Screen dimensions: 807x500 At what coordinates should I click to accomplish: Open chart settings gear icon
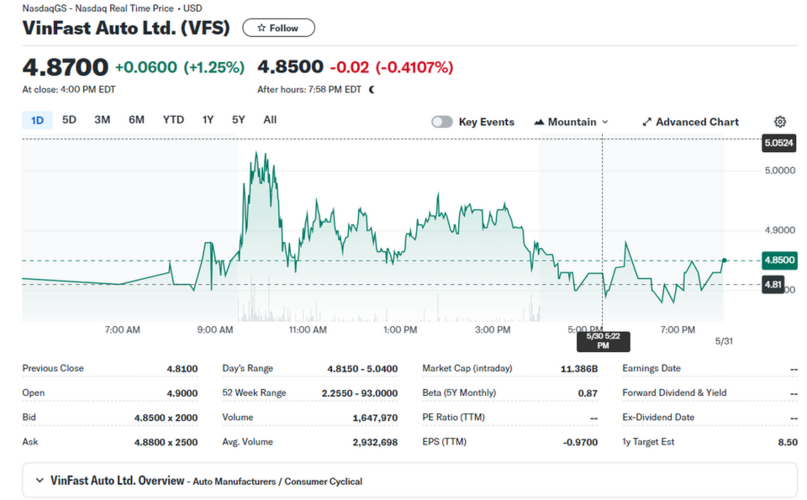coord(780,122)
